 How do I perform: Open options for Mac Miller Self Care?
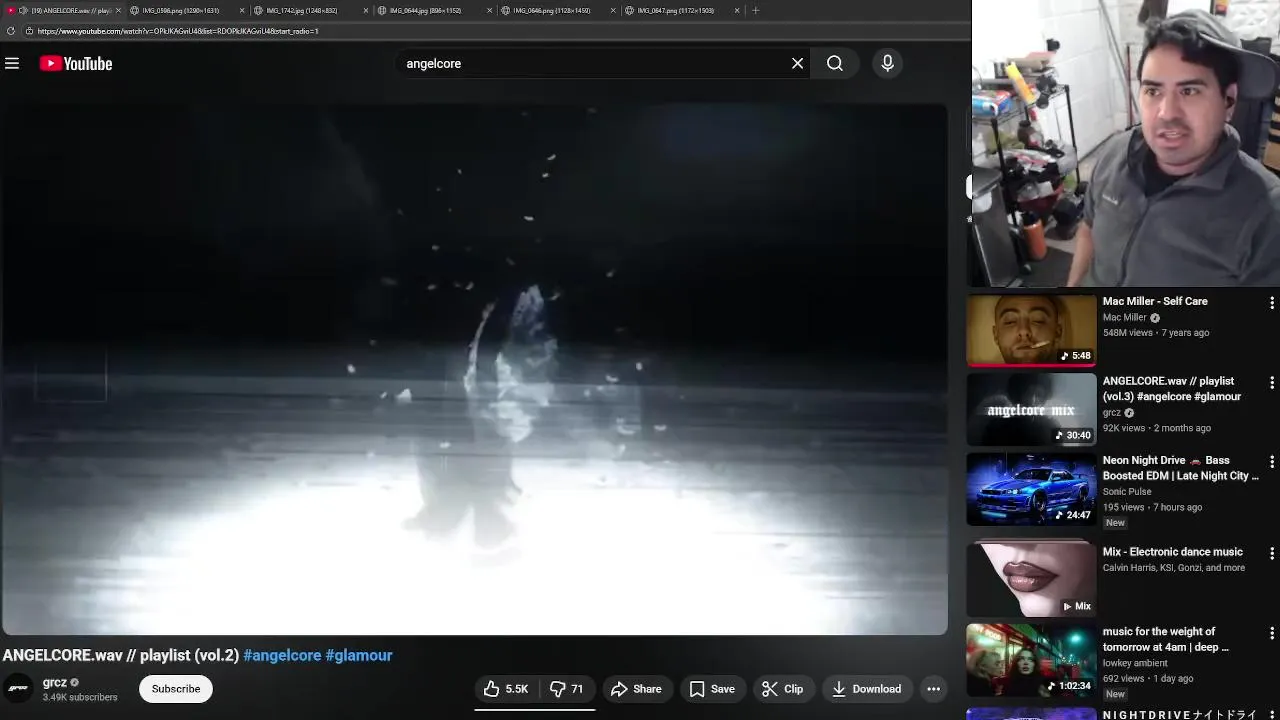tap(1271, 302)
